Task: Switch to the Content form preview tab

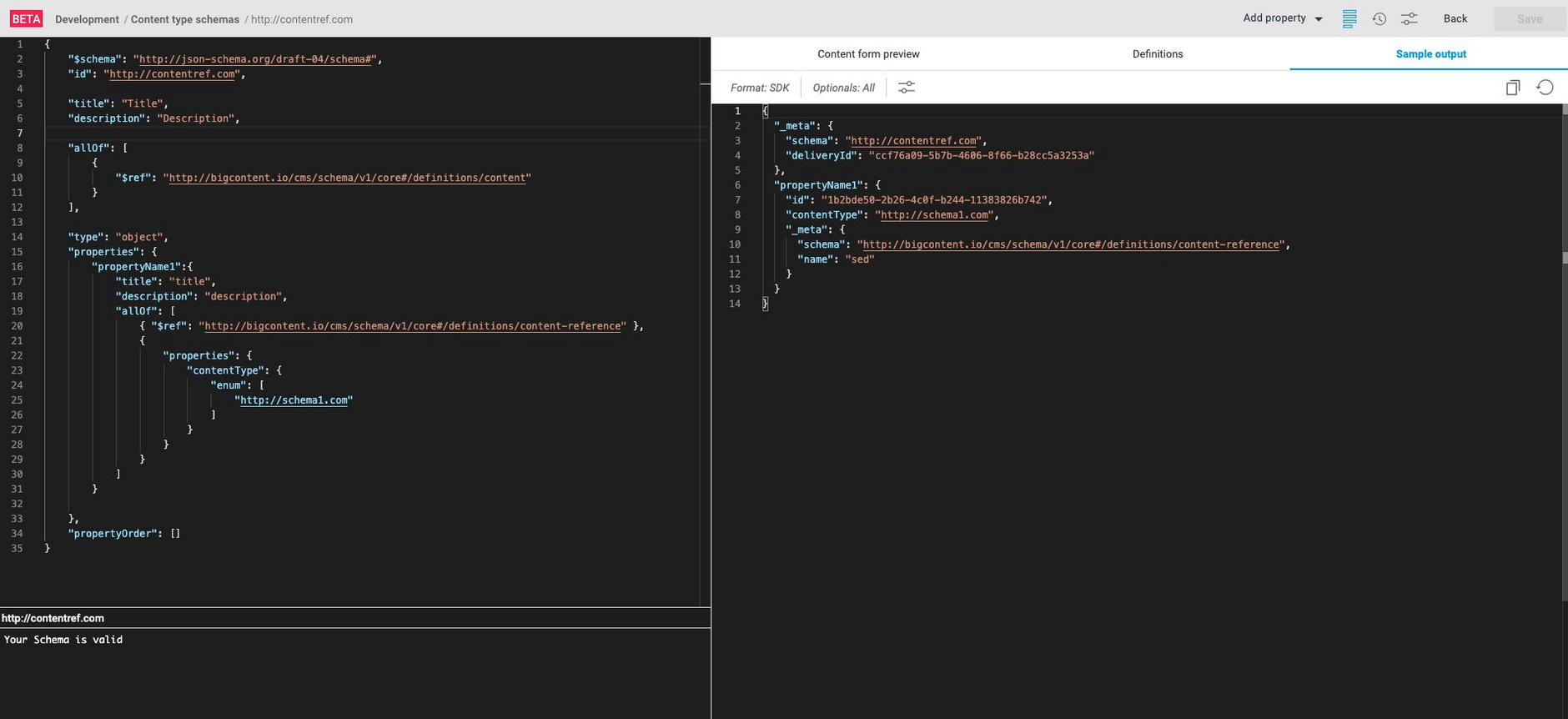Action: (x=868, y=54)
